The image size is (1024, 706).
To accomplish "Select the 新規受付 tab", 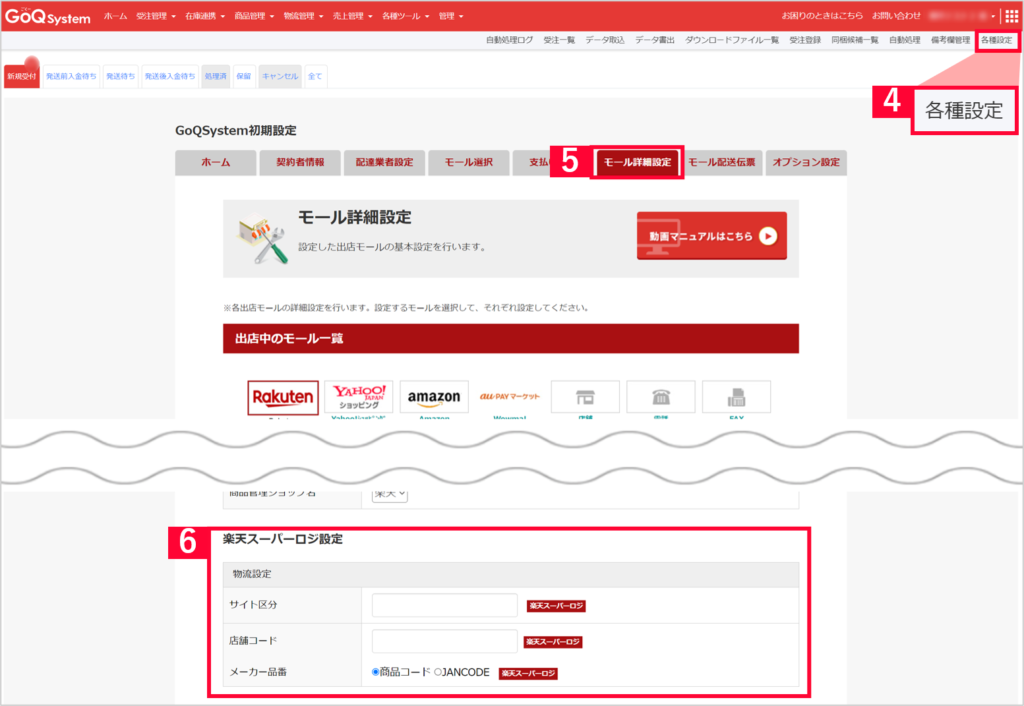I will pos(21,74).
